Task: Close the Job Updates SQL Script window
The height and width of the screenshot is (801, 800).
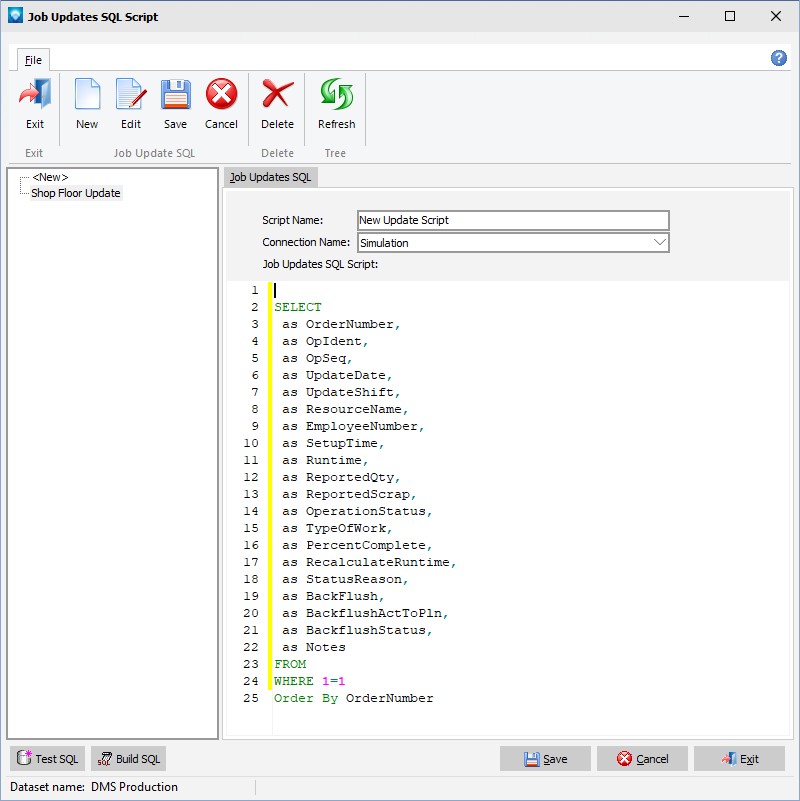Action: (x=775, y=16)
